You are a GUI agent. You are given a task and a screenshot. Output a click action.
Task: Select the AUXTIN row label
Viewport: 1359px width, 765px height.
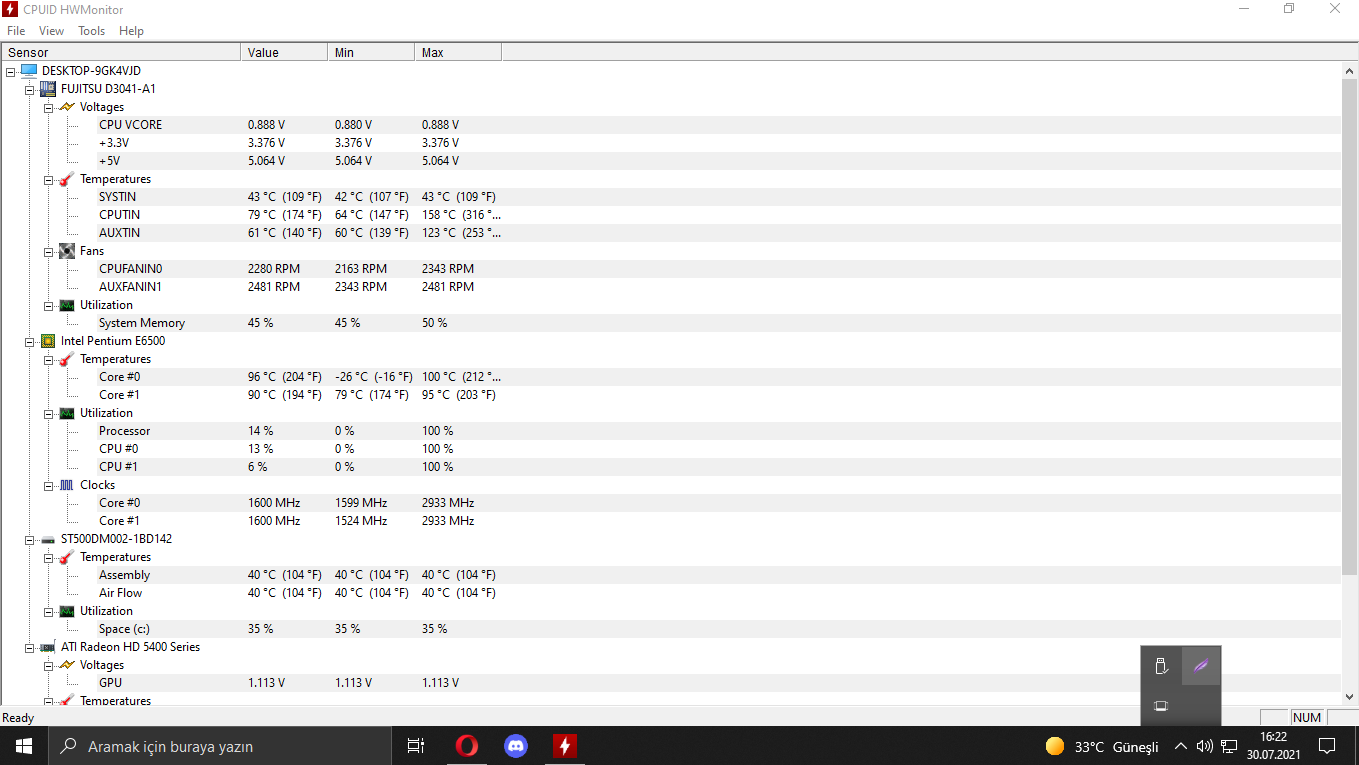coord(119,233)
